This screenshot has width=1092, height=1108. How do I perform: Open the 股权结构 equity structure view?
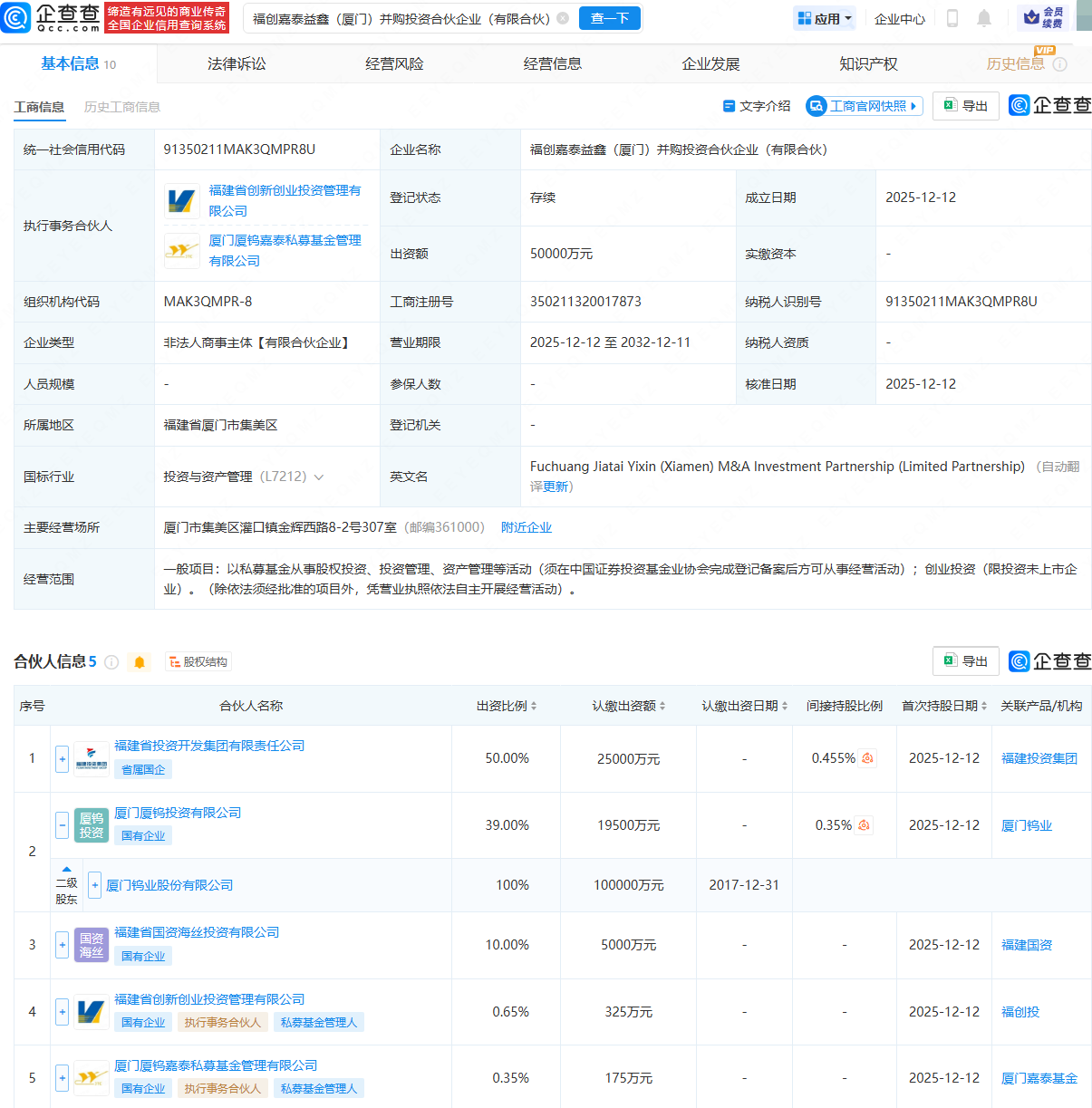tap(197, 661)
